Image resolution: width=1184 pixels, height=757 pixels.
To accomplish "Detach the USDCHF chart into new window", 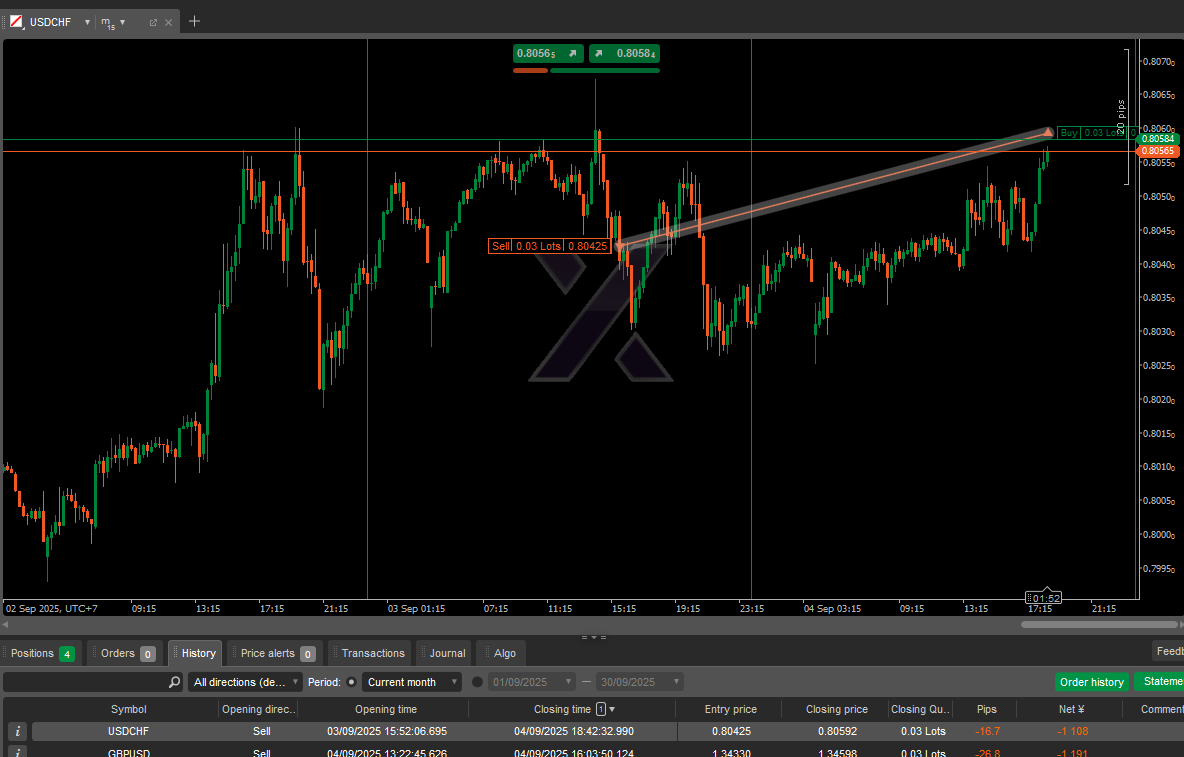I will coord(153,22).
